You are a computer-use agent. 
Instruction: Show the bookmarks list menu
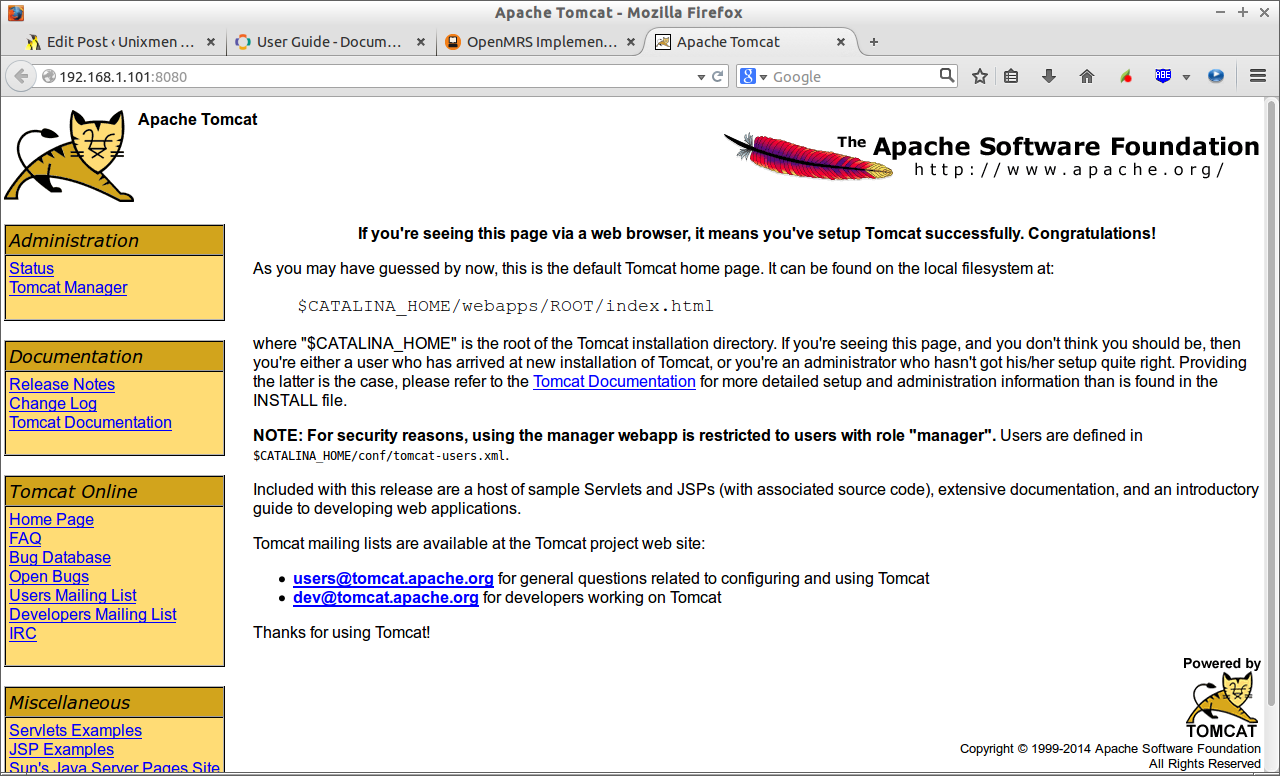tap(1011, 76)
